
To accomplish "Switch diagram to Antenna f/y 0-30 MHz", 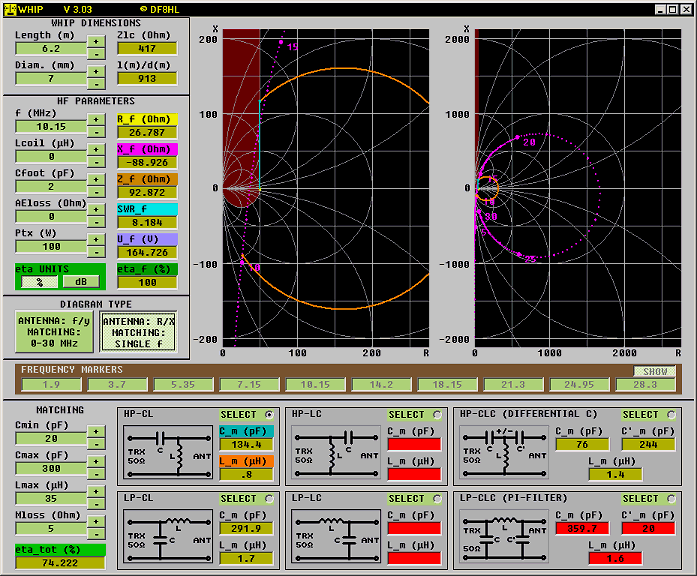I will 53,333.
